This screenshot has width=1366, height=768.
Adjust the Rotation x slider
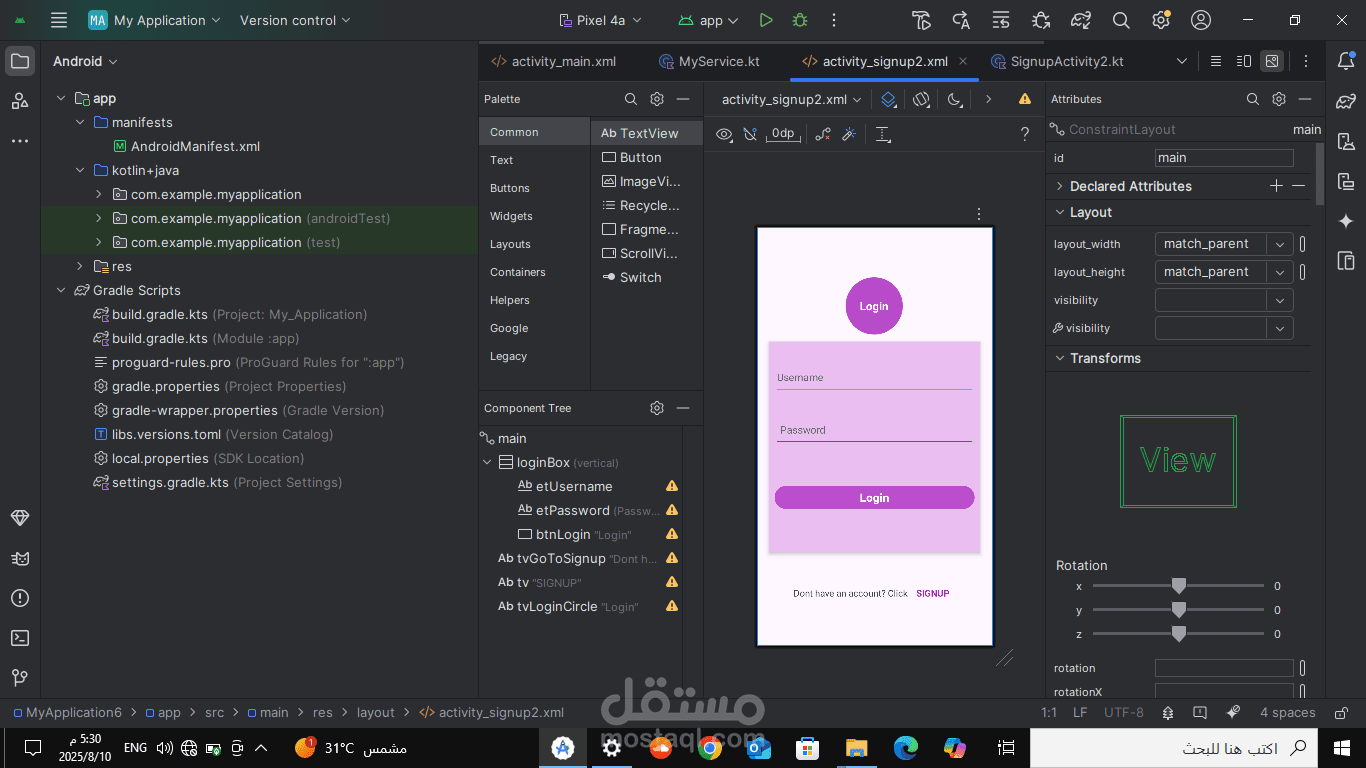coord(1179,586)
